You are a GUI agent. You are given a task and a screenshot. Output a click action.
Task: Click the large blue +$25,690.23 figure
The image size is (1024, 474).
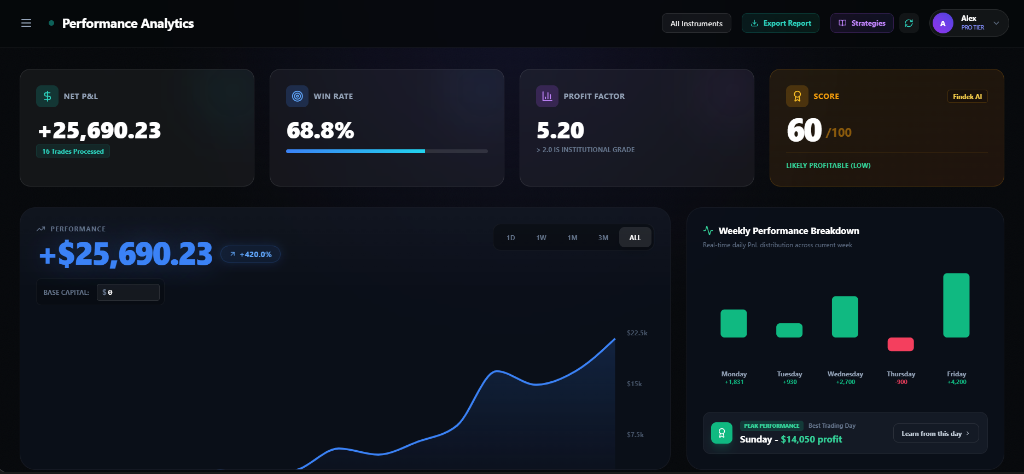tap(126, 254)
